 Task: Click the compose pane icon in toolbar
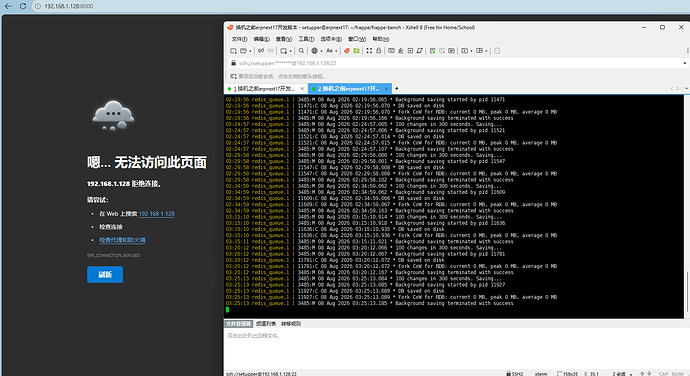(x=451, y=51)
